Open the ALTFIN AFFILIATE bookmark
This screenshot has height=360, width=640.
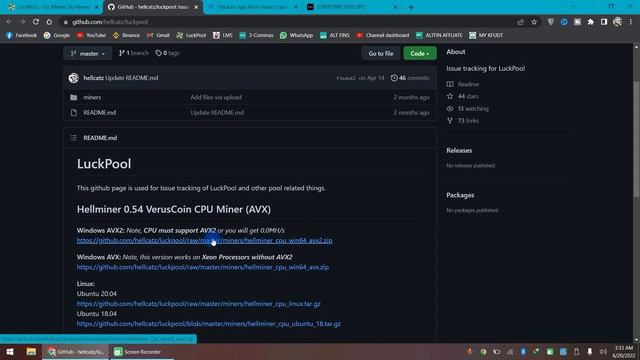point(439,36)
